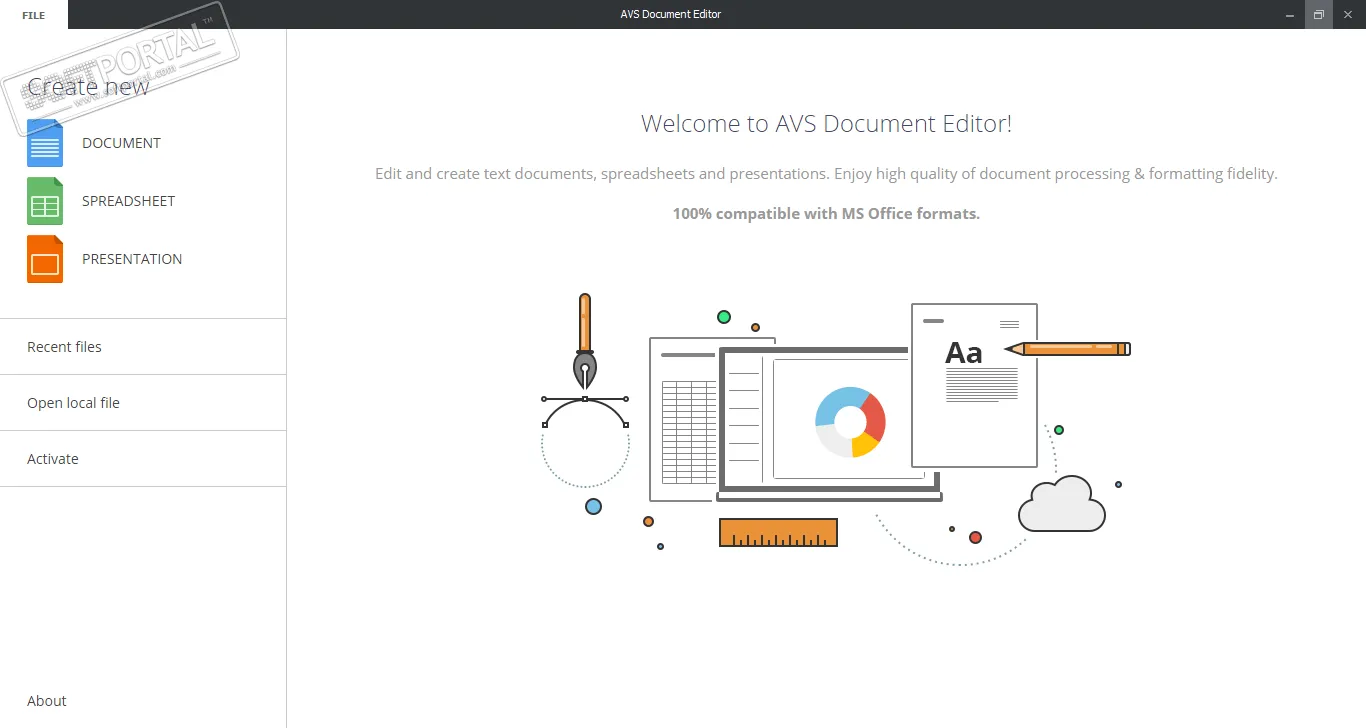Restore down the window

(1319, 14)
